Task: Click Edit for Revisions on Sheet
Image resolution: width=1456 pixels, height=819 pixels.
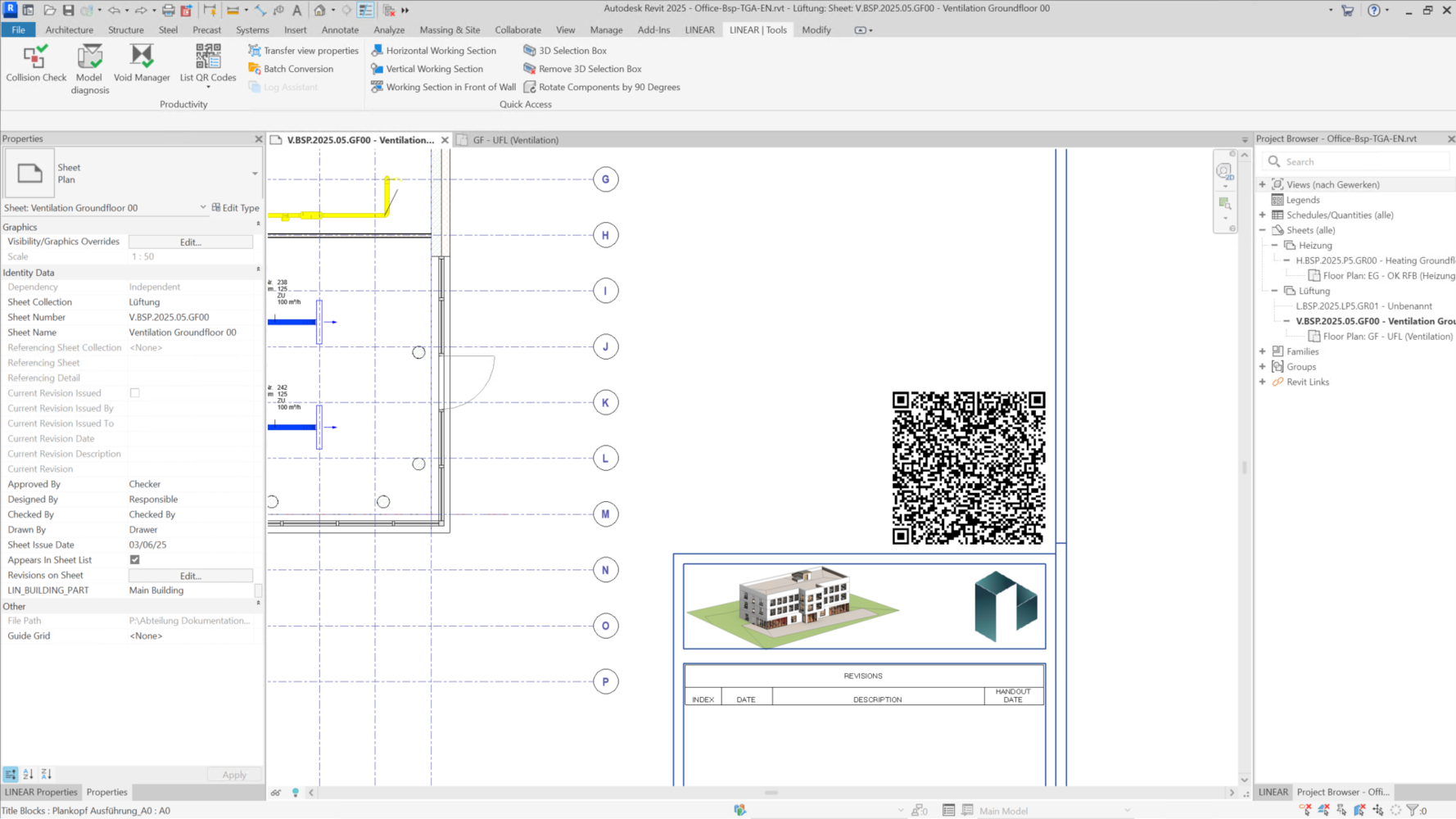Action: click(191, 576)
